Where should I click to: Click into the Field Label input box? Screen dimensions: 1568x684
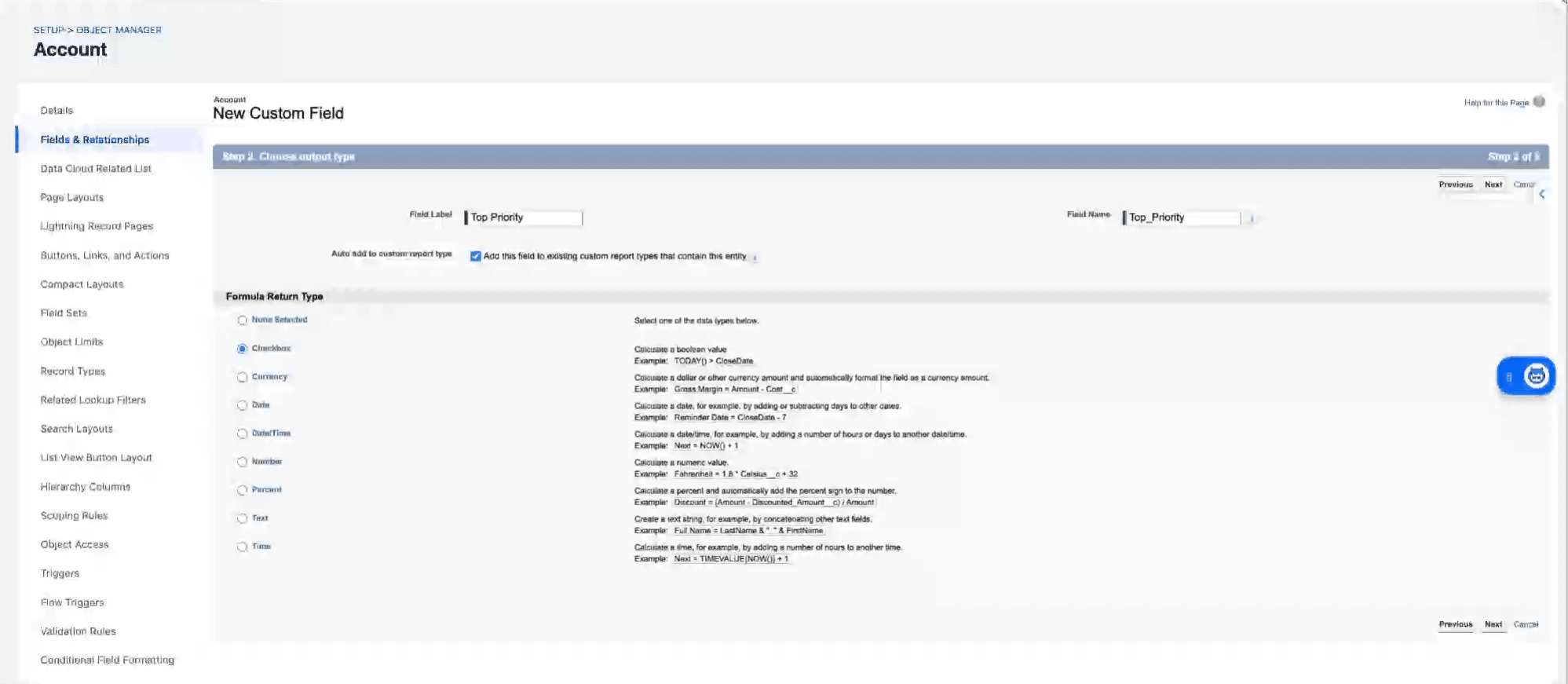(524, 218)
